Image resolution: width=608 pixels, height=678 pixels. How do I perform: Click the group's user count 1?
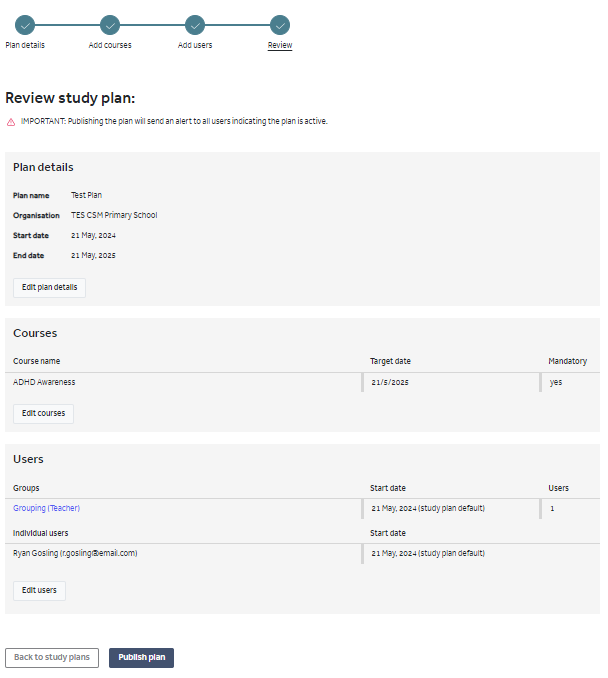552,508
